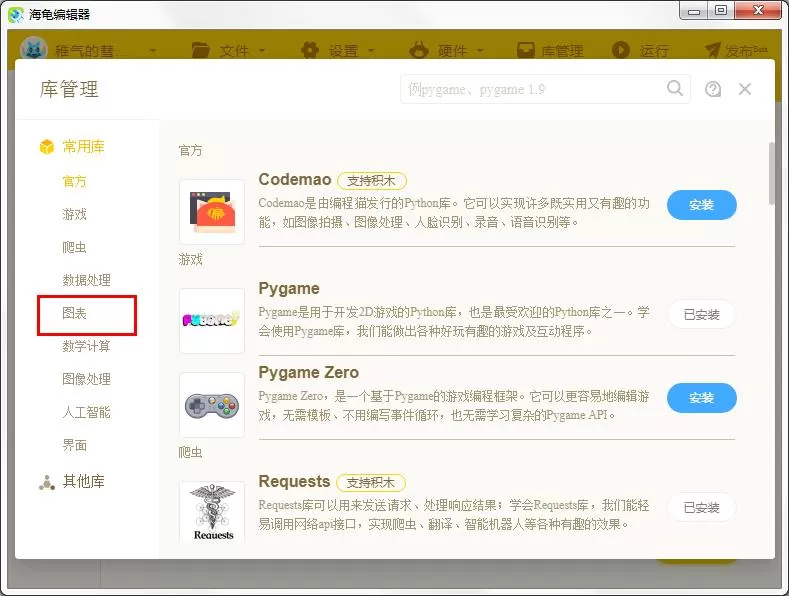Select the 图像处理 sidebar category
Viewport: 789px width, 596px height.
coord(87,379)
